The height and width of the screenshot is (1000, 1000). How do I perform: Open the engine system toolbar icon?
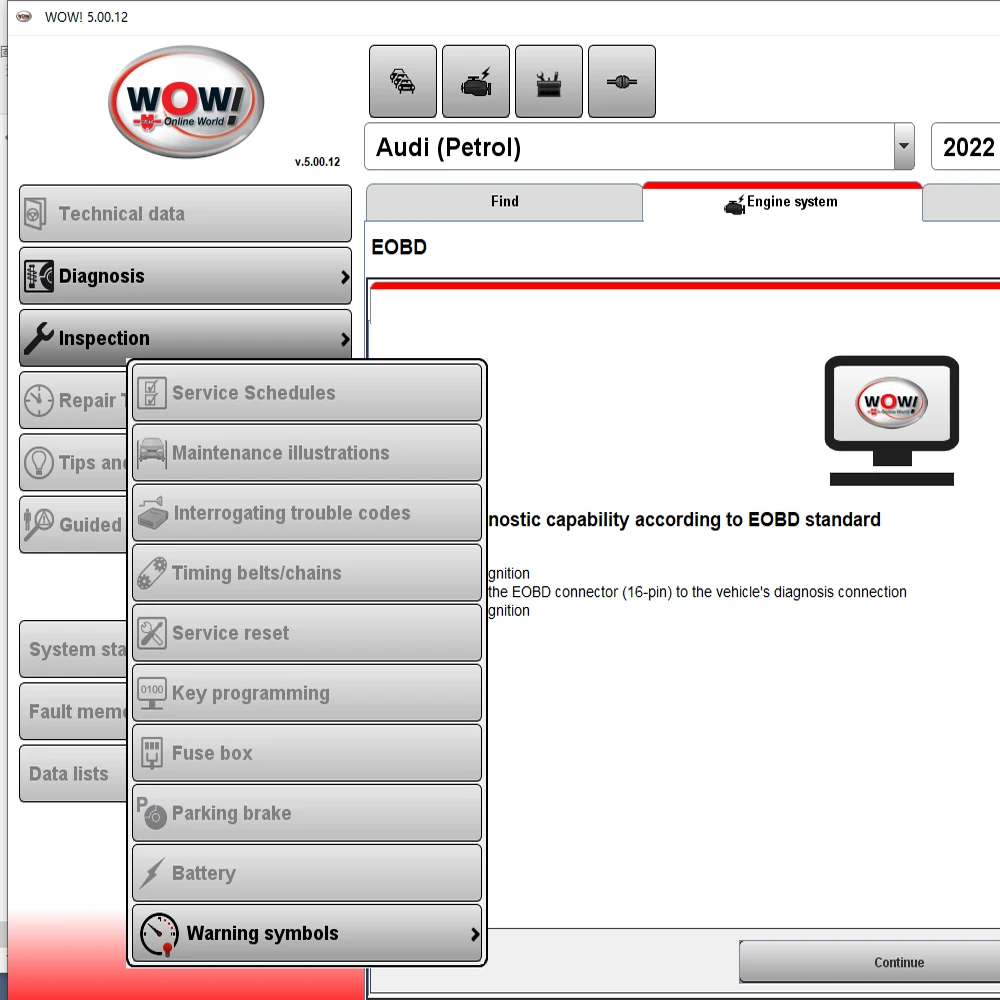tap(476, 81)
